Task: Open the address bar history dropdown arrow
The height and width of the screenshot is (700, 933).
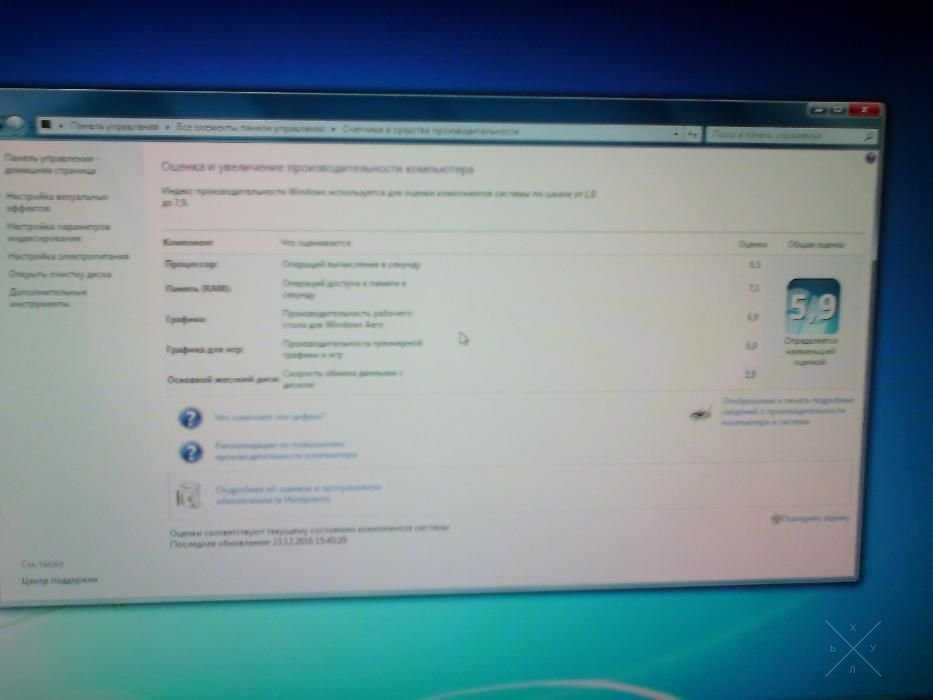Action: (676, 134)
